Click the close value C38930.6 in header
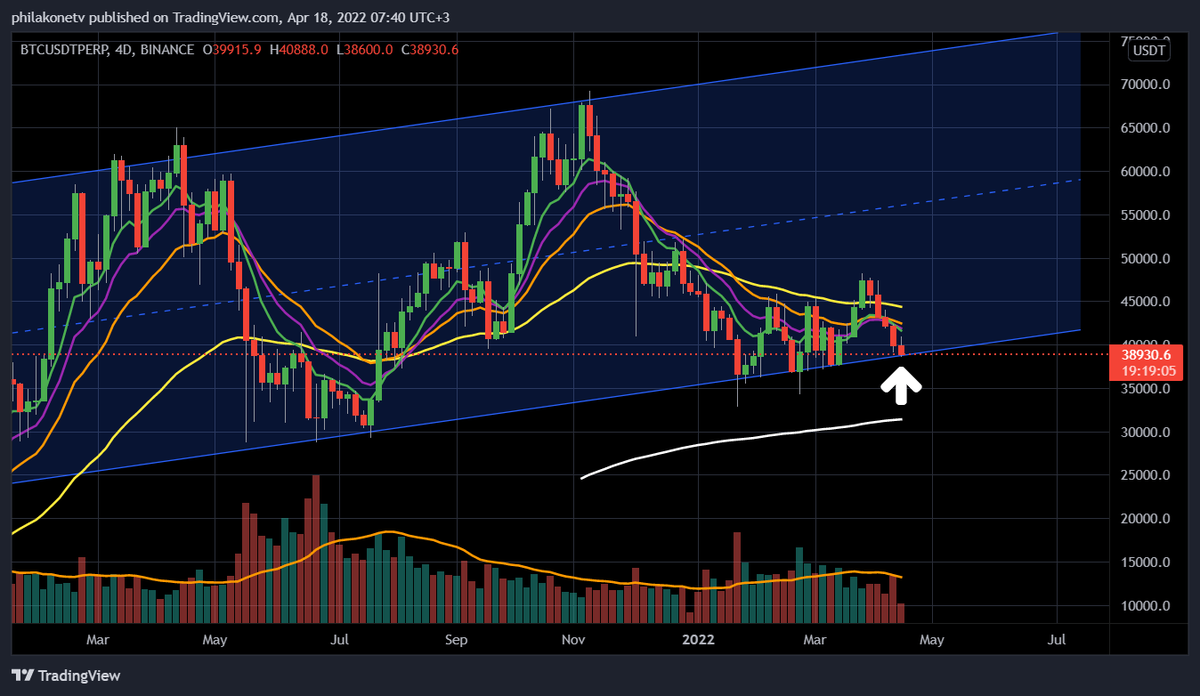1200x696 pixels. 430,49
